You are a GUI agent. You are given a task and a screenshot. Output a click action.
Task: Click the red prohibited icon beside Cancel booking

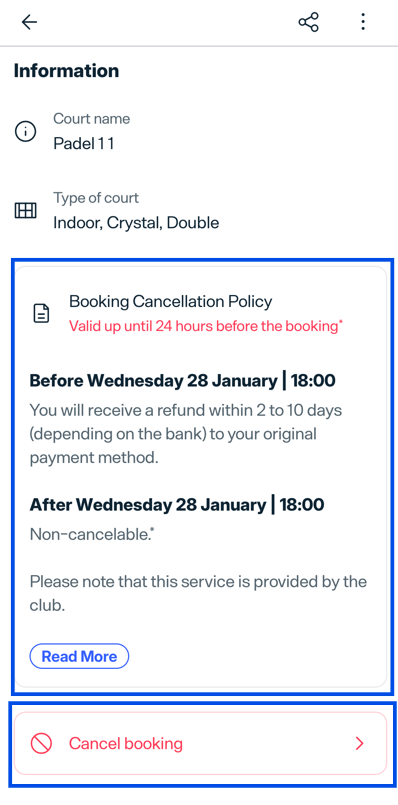click(41, 743)
